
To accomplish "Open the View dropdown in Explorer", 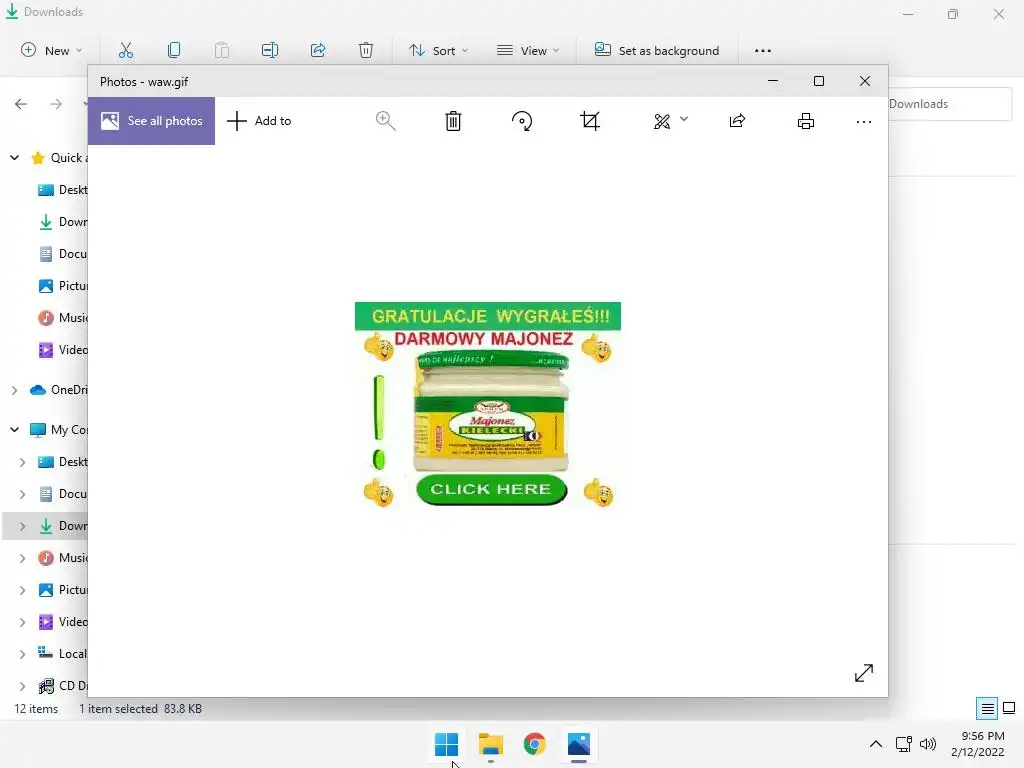I will point(528,50).
